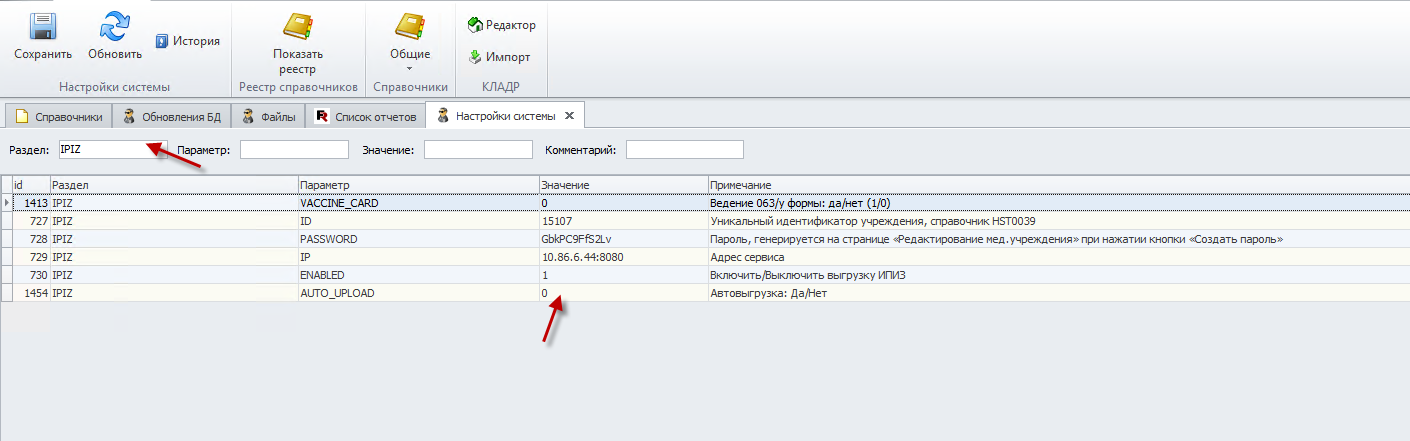Open the Список отчетов tab
Viewport: 1410px width, 441px height.
(365, 117)
